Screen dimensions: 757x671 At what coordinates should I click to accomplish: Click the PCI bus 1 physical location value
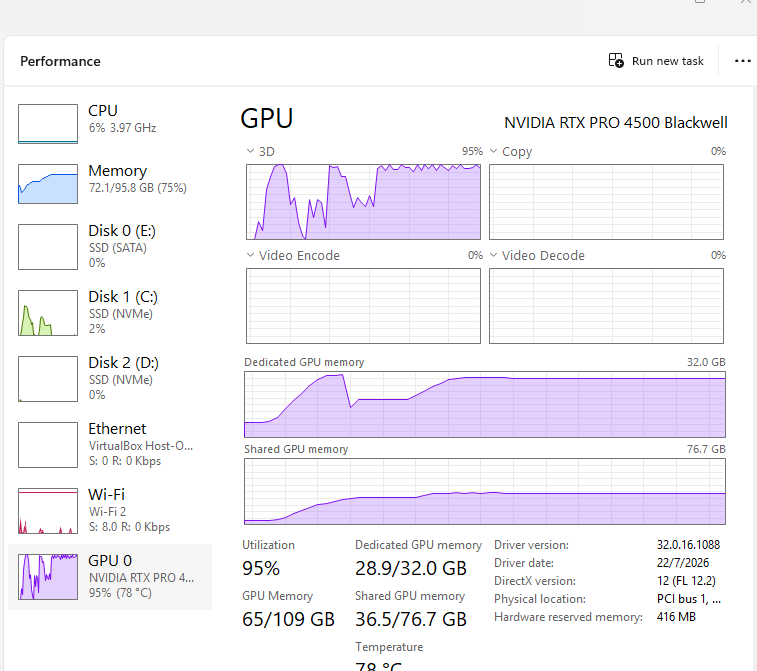pos(688,599)
